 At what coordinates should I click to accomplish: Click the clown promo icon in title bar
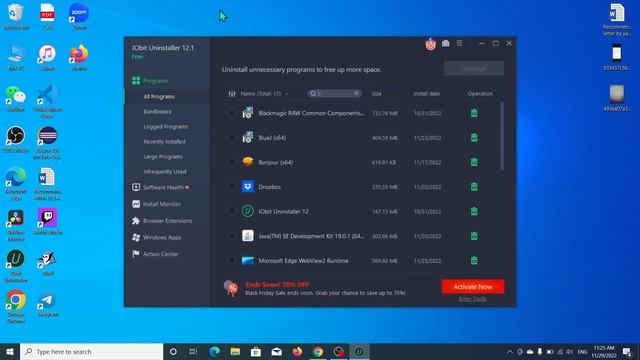430,44
